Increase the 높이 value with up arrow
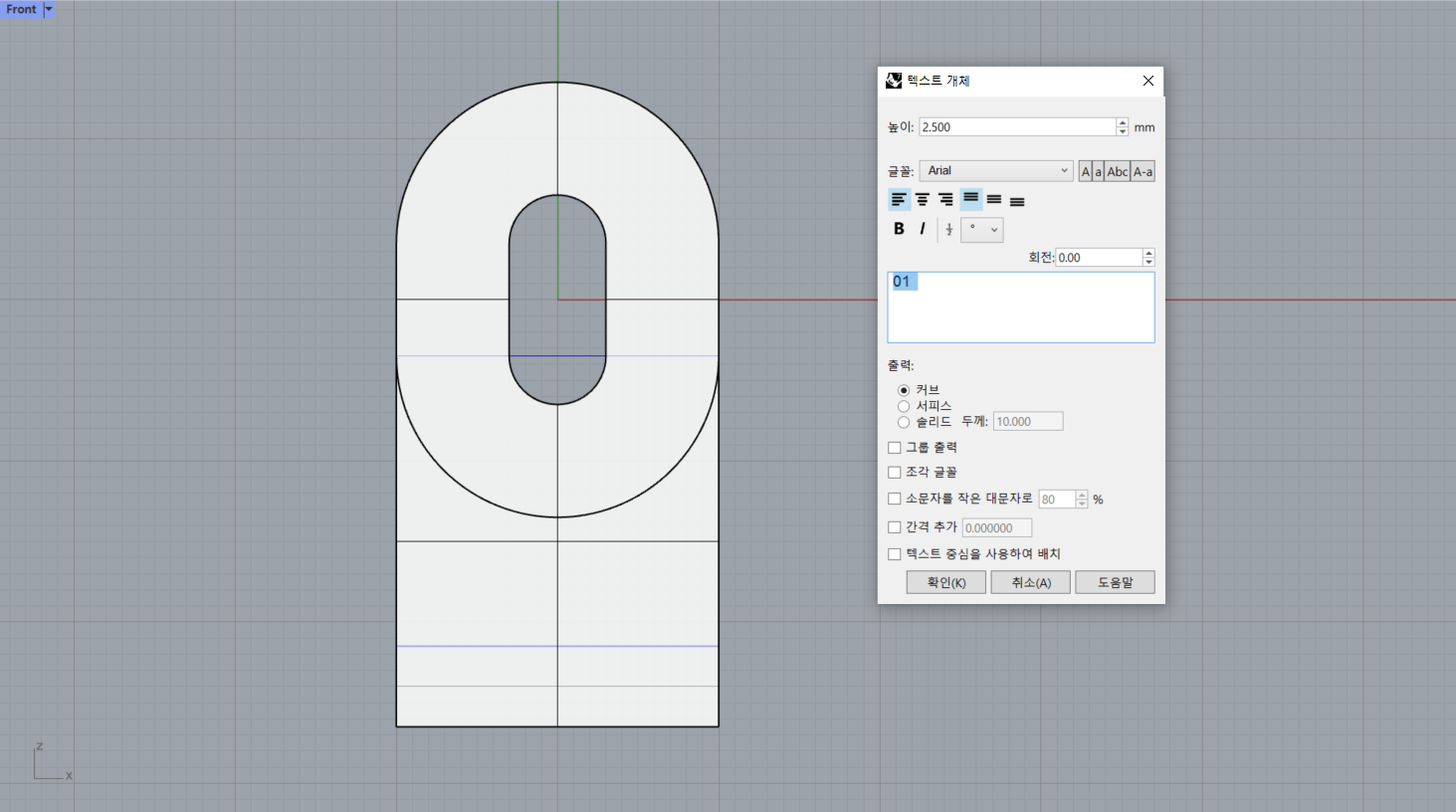1456x812 pixels. point(1123,122)
